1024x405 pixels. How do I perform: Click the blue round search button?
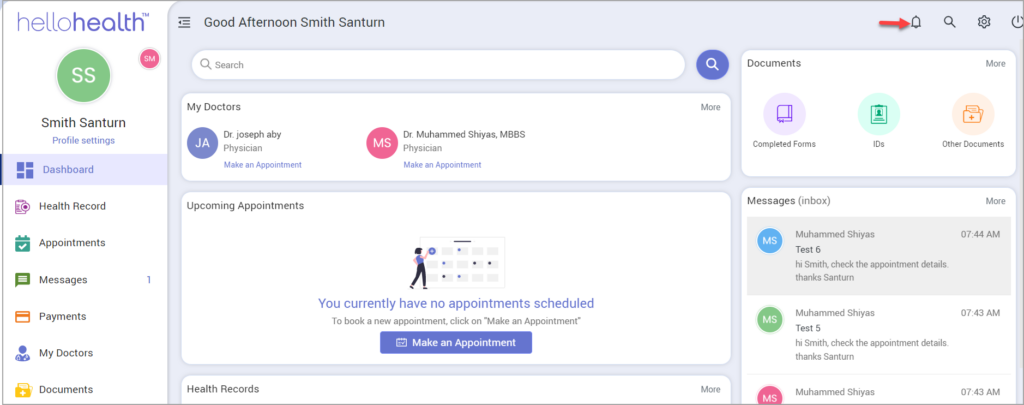[712, 65]
